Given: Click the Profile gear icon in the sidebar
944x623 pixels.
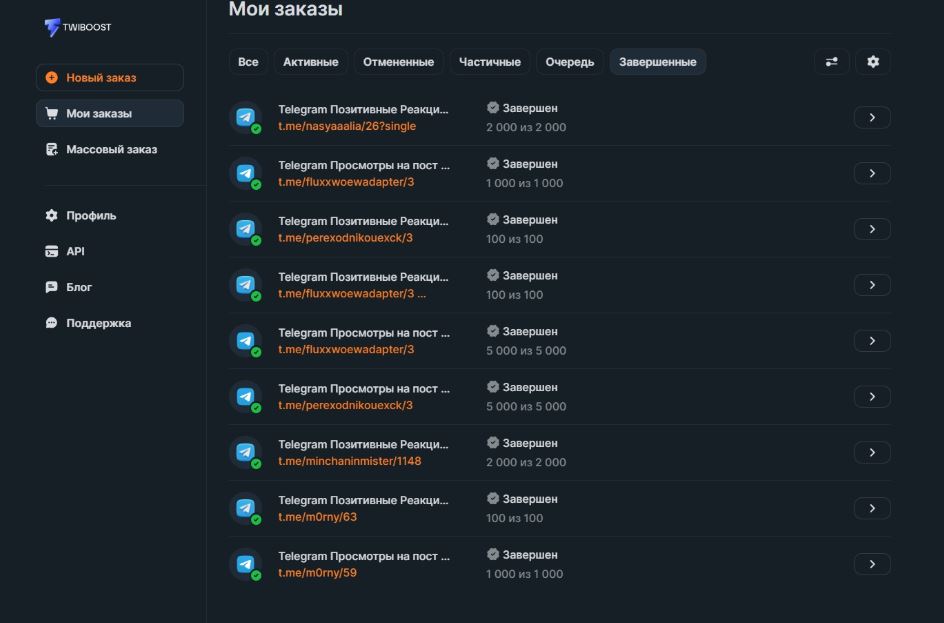Looking at the screenshot, I should coord(52,216).
